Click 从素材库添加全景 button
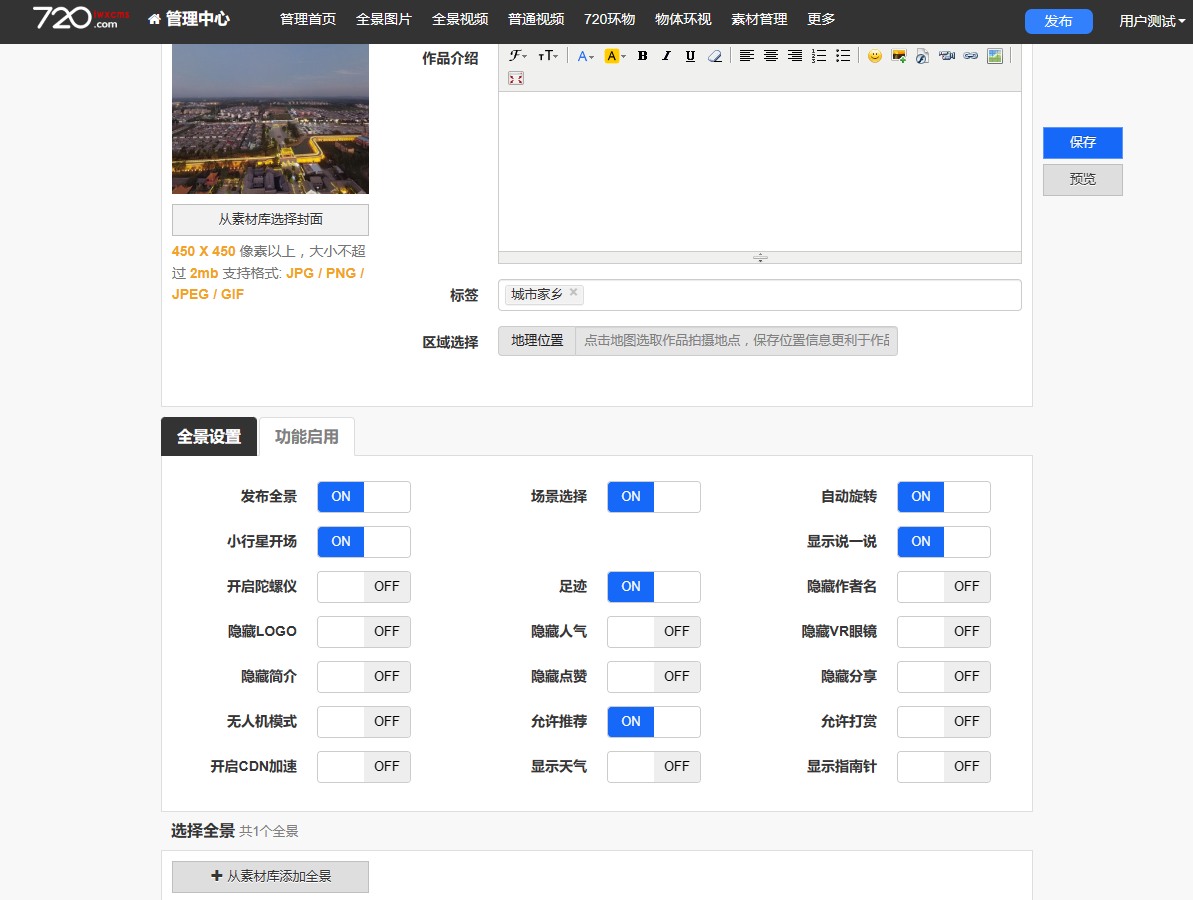 (x=270, y=876)
